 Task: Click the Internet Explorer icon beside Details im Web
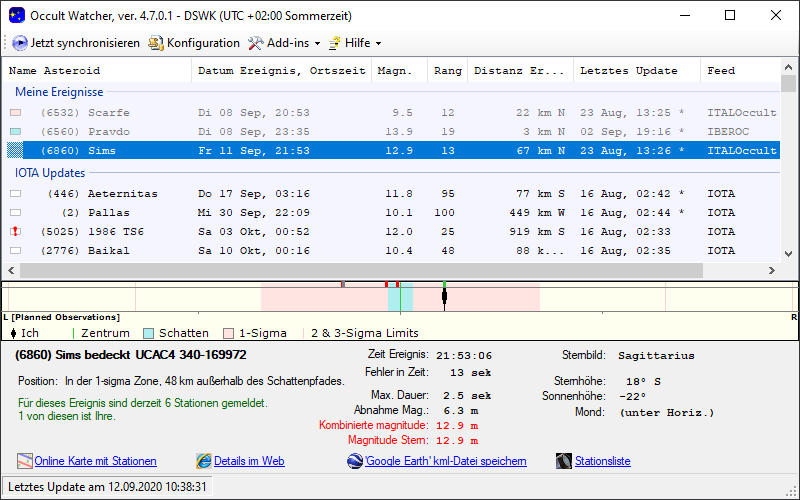tap(204, 461)
